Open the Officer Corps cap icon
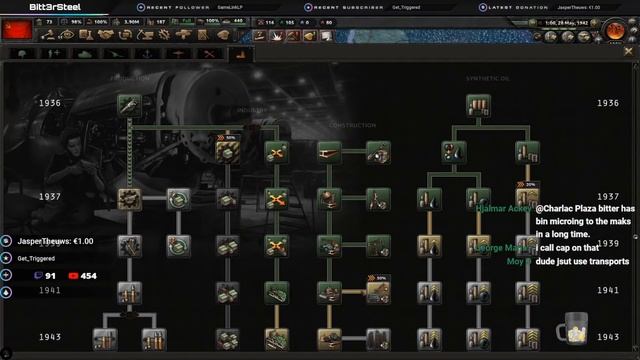 (223, 36)
